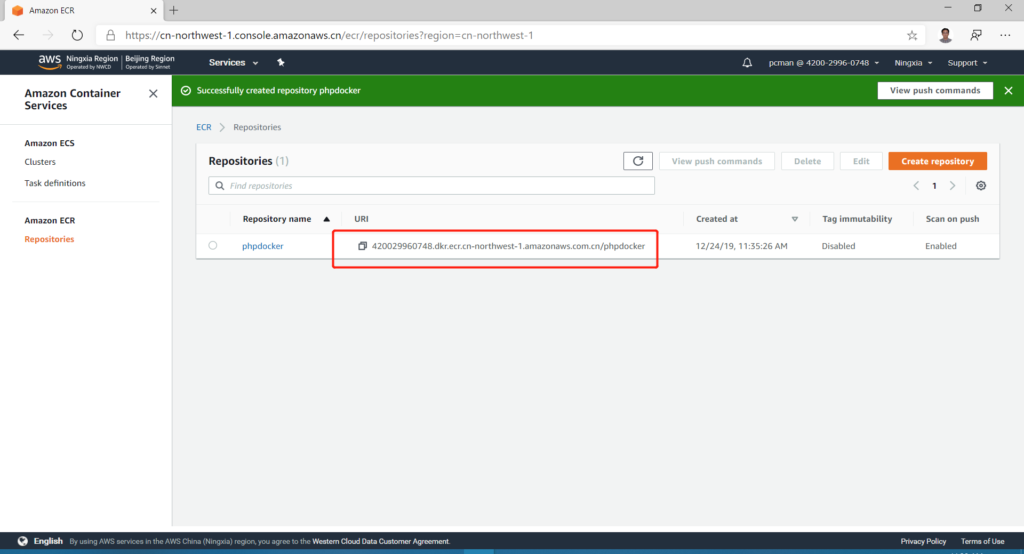Click the refresh repositories icon button
Viewport: 1024px width, 554px height.
637,161
